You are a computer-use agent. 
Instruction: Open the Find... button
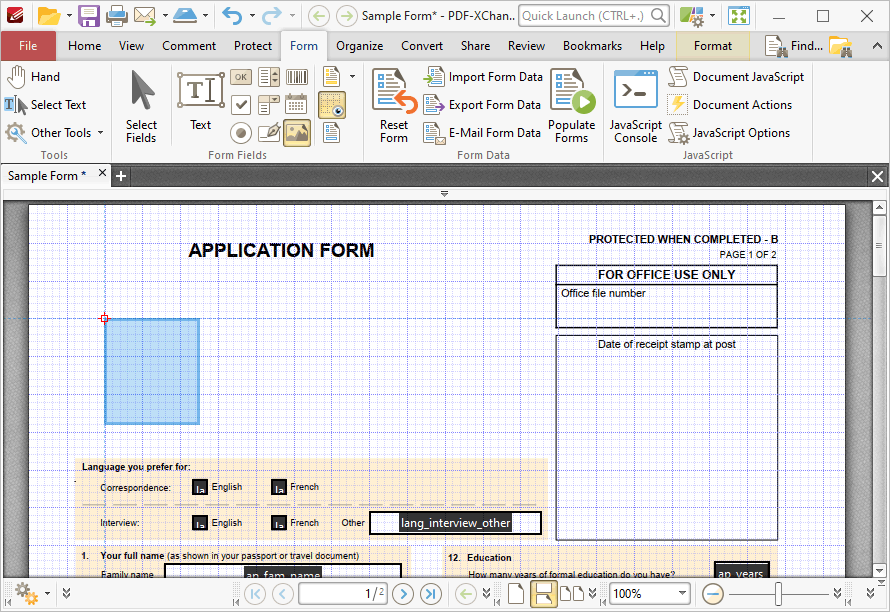[795, 46]
